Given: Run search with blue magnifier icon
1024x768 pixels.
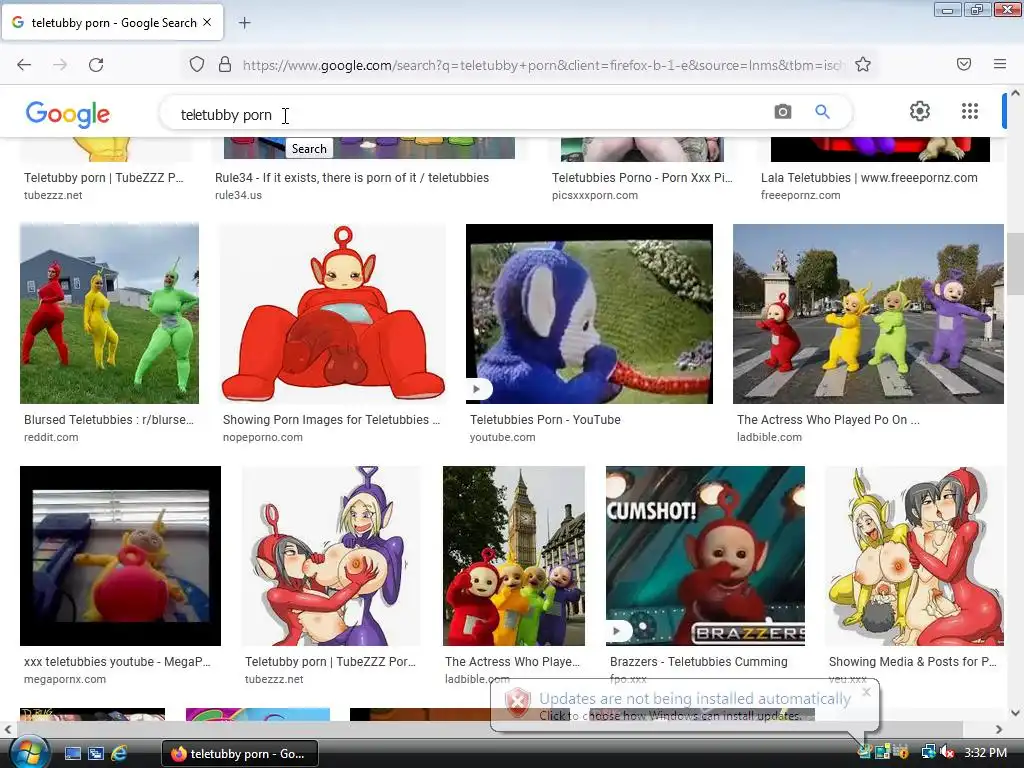Looking at the screenshot, I should click(822, 112).
